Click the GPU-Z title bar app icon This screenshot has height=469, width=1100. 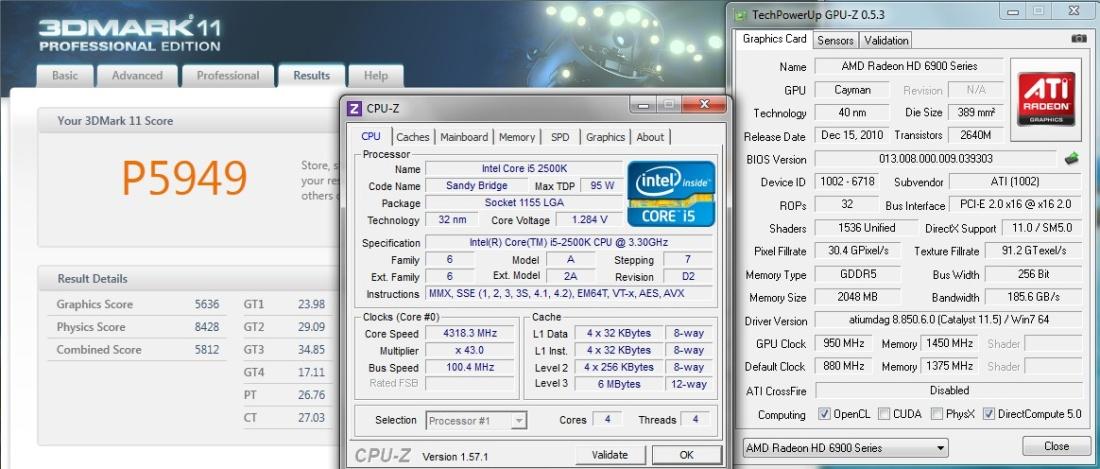coord(740,14)
